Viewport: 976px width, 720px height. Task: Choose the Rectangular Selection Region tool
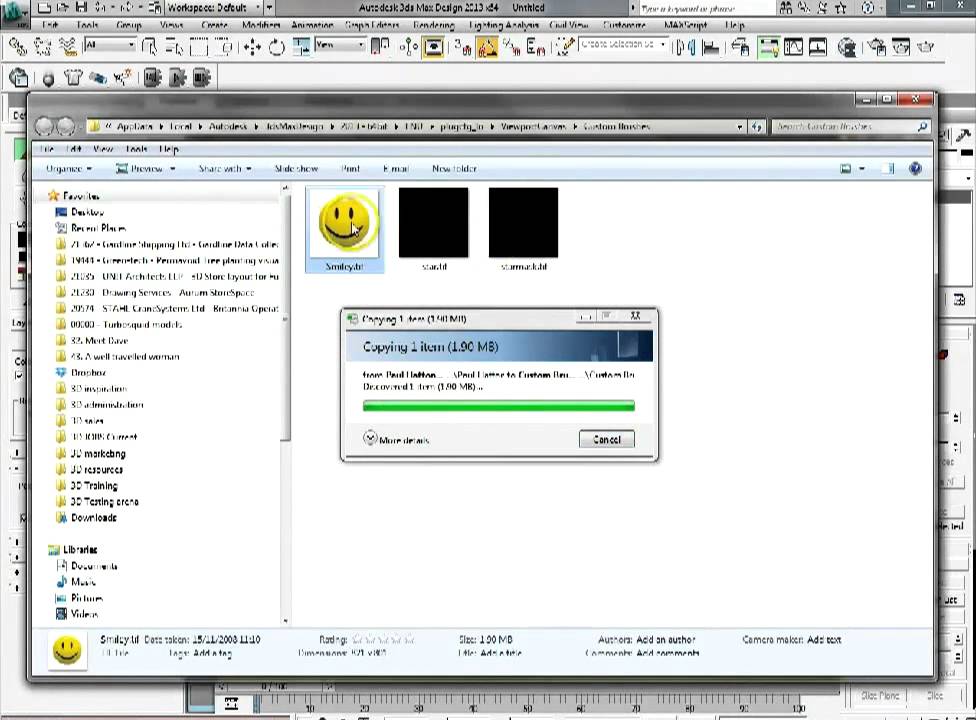click(199, 47)
